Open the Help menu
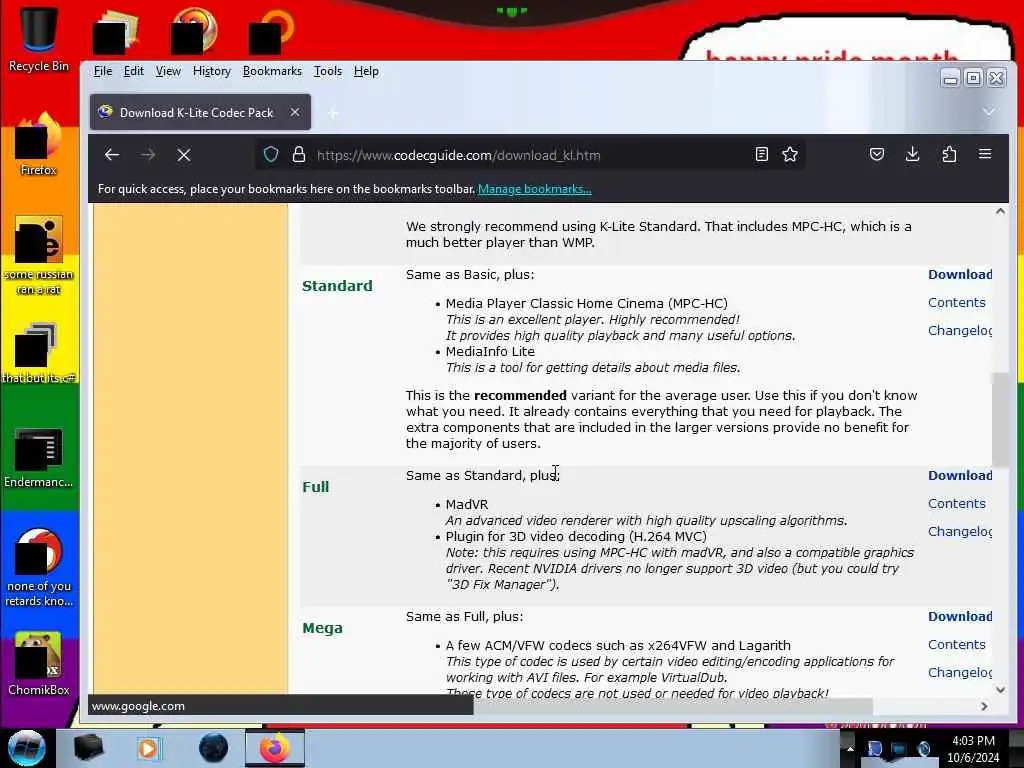The height and width of the screenshot is (768, 1024). (x=366, y=71)
